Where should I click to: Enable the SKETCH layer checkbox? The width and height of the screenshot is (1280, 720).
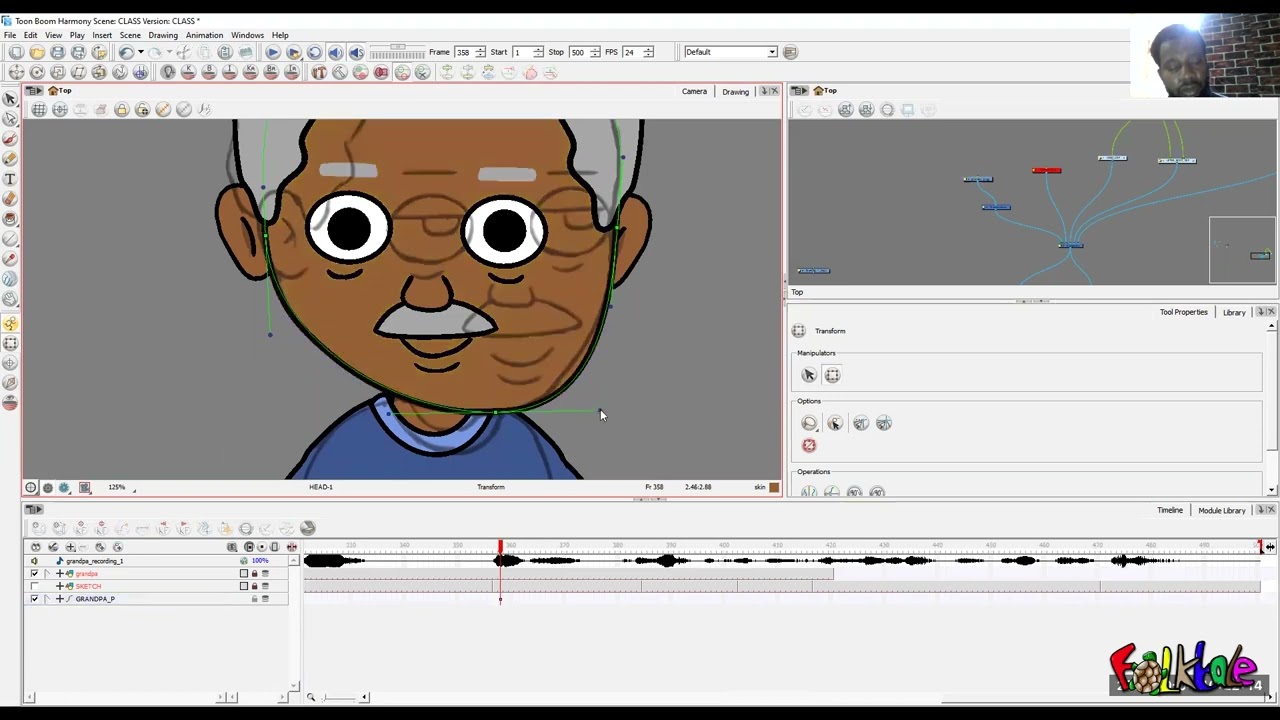tap(34, 586)
